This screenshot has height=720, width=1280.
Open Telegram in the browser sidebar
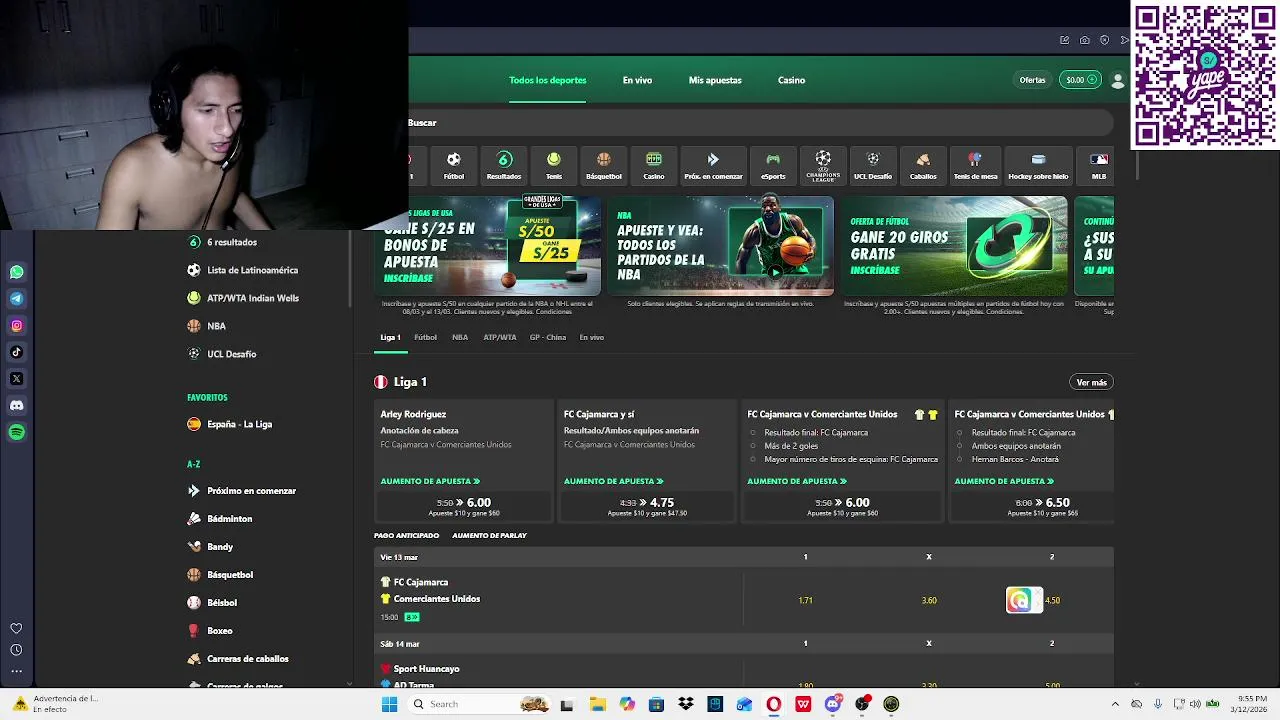click(17, 298)
